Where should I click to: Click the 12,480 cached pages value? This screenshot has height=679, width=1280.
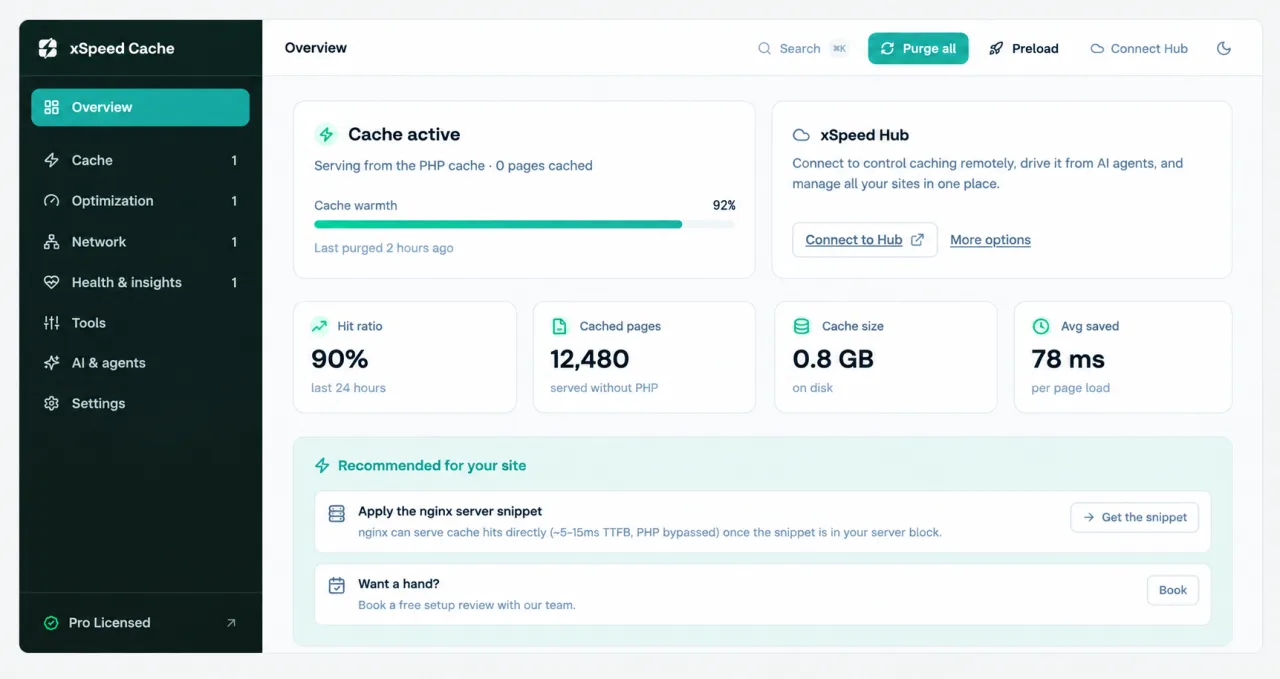[x=590, y=359]
